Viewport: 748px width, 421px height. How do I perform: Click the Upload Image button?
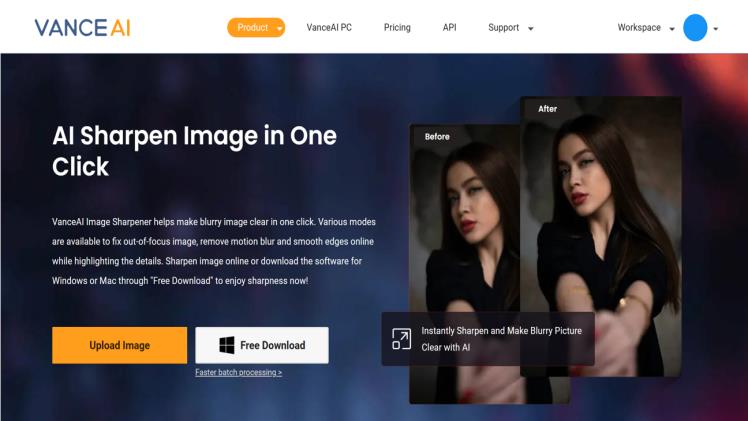[x=119, y=345]
